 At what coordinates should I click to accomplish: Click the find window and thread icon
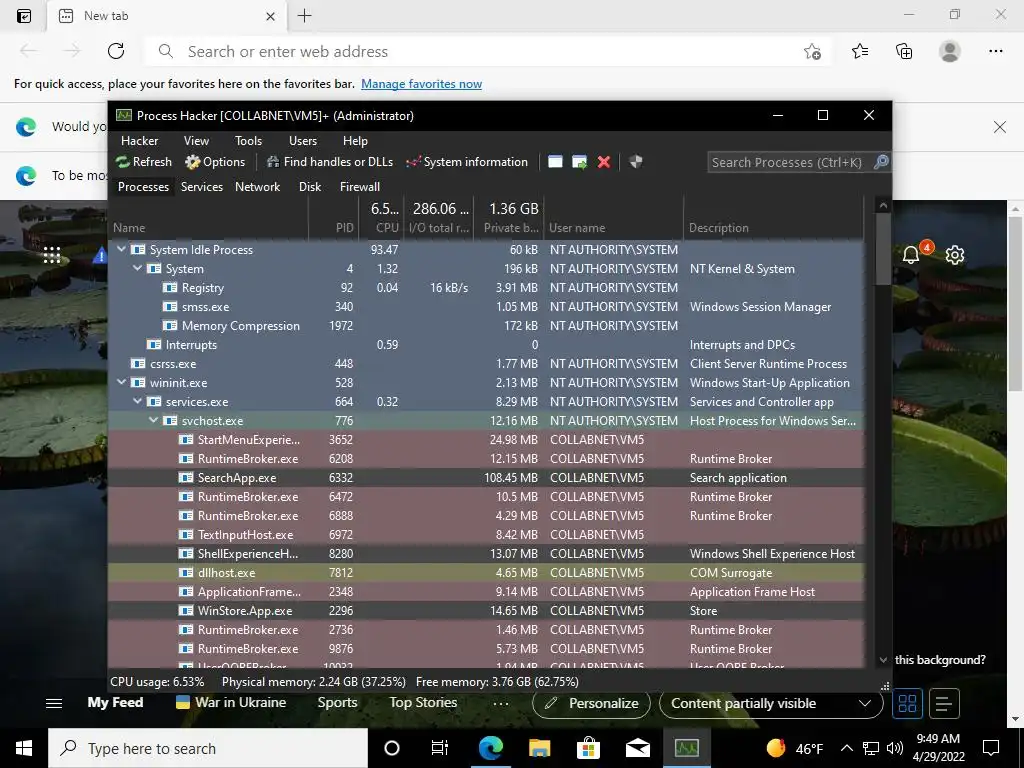(x=579, y=162)
